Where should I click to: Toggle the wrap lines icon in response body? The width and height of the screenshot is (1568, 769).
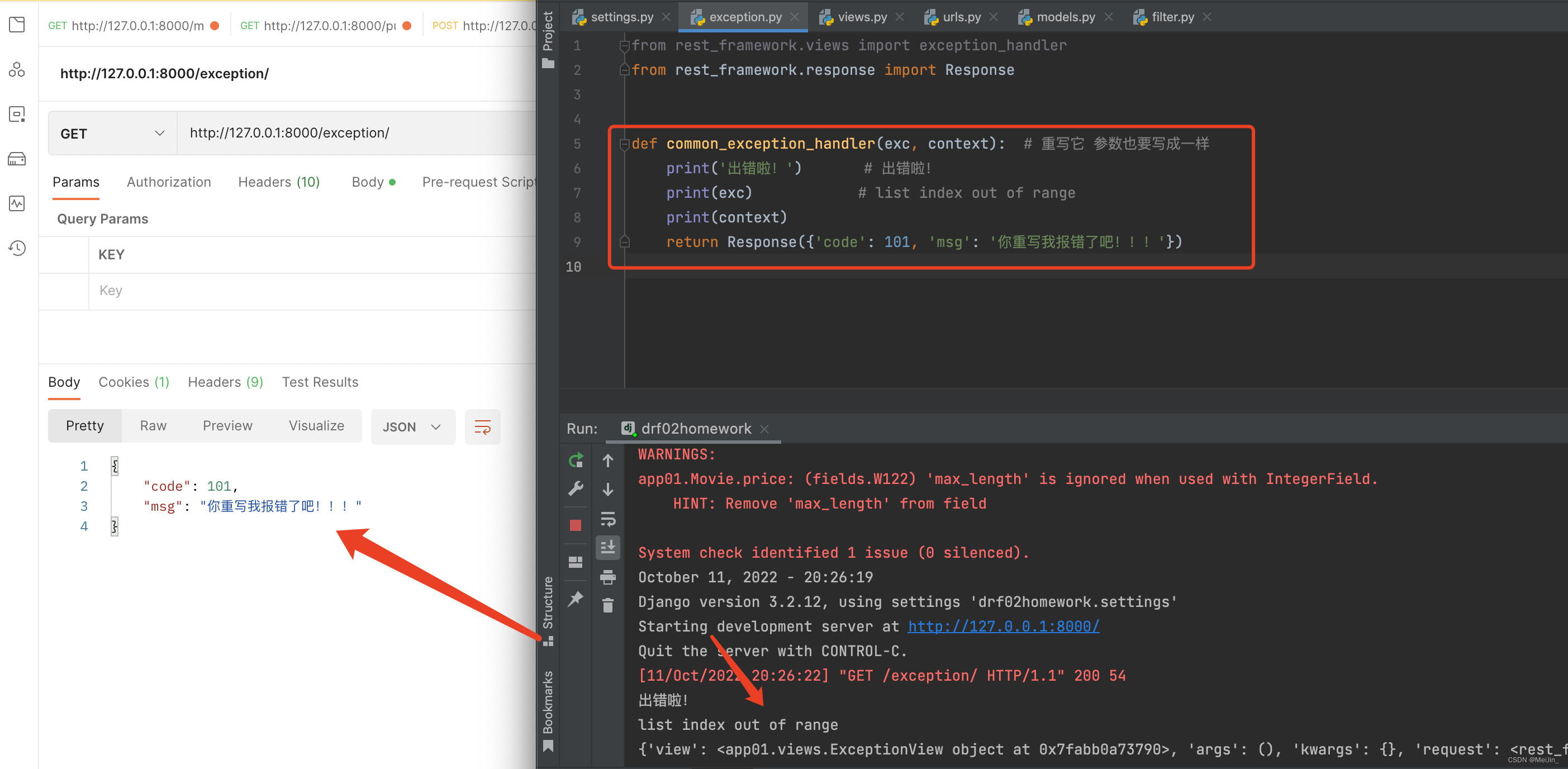tap(482, 427)
